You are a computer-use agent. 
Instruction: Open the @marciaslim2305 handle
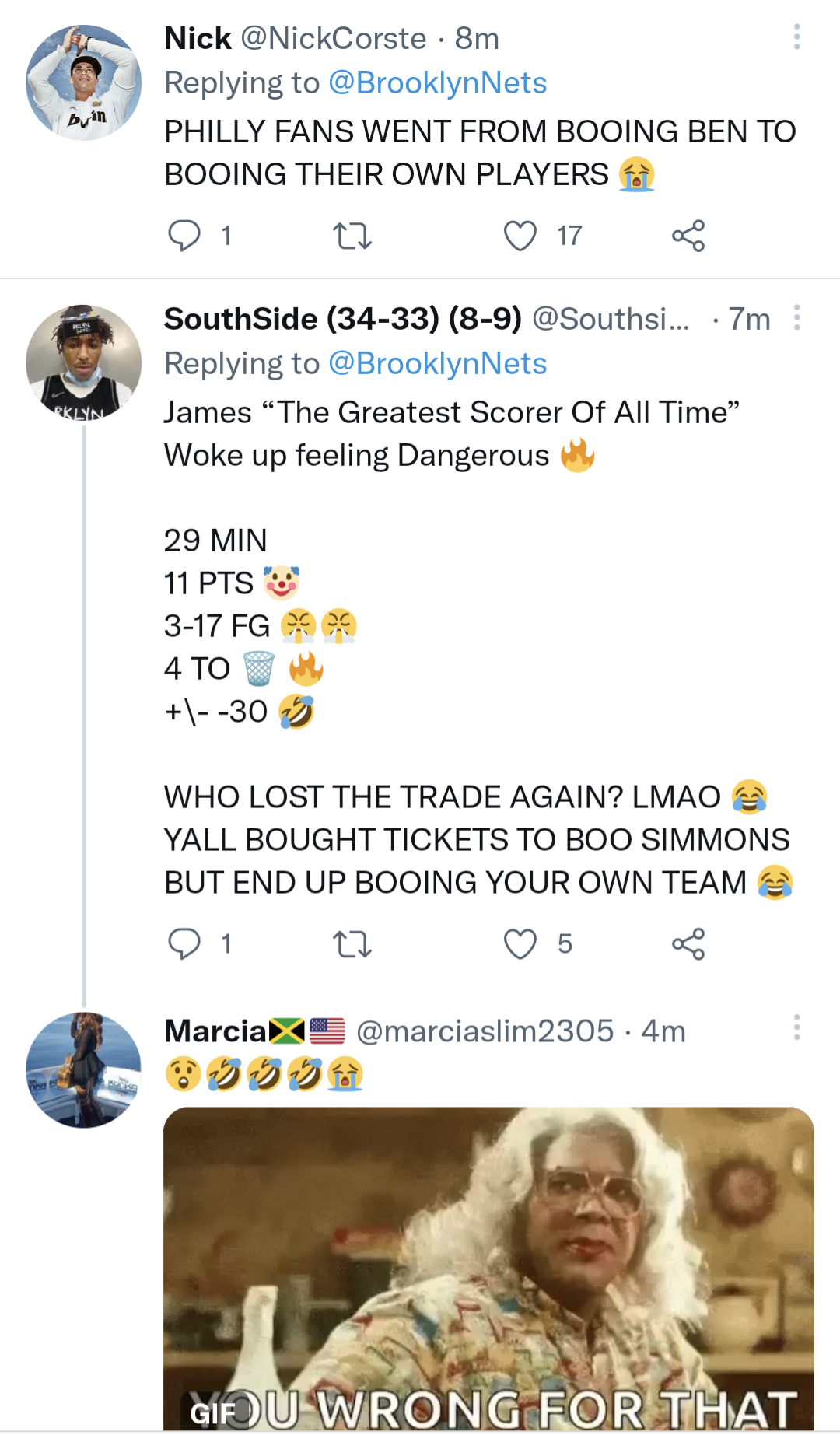point(485,1031)
